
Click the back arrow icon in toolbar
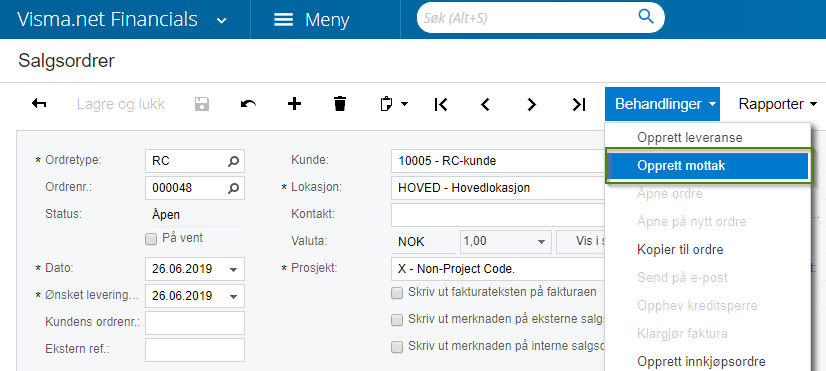pyautogui.click(x=39, y=103)
